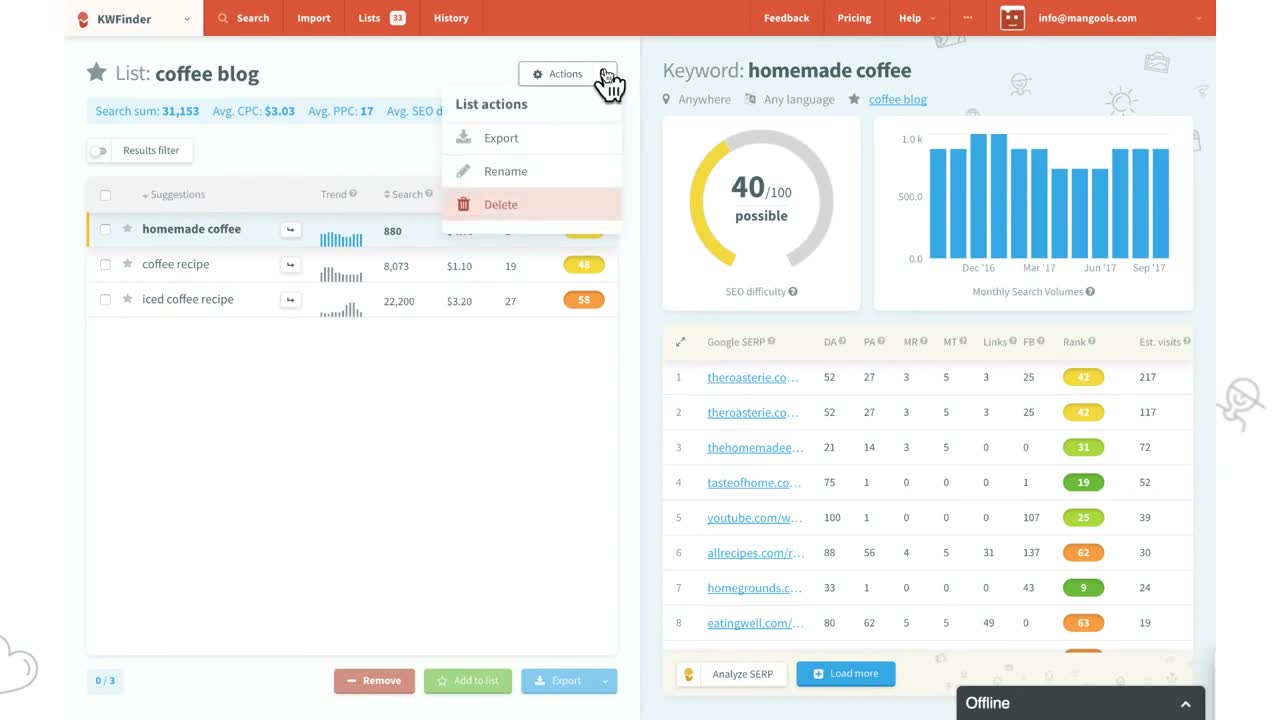
Task: Open the allrecipes.com SERP result link
Action: [755, 553]
